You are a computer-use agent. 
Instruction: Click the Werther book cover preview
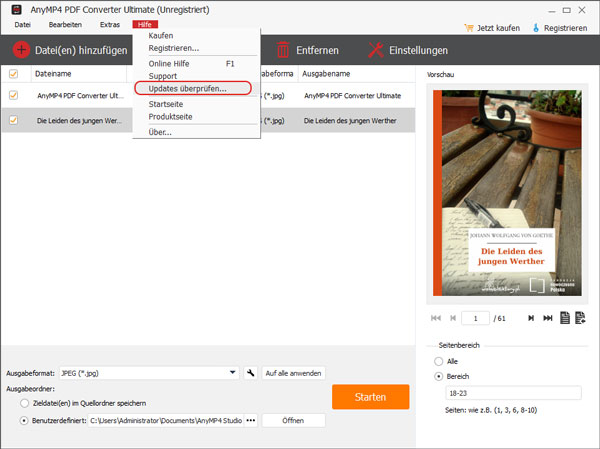pyautogui.click(x=507, y=193)
